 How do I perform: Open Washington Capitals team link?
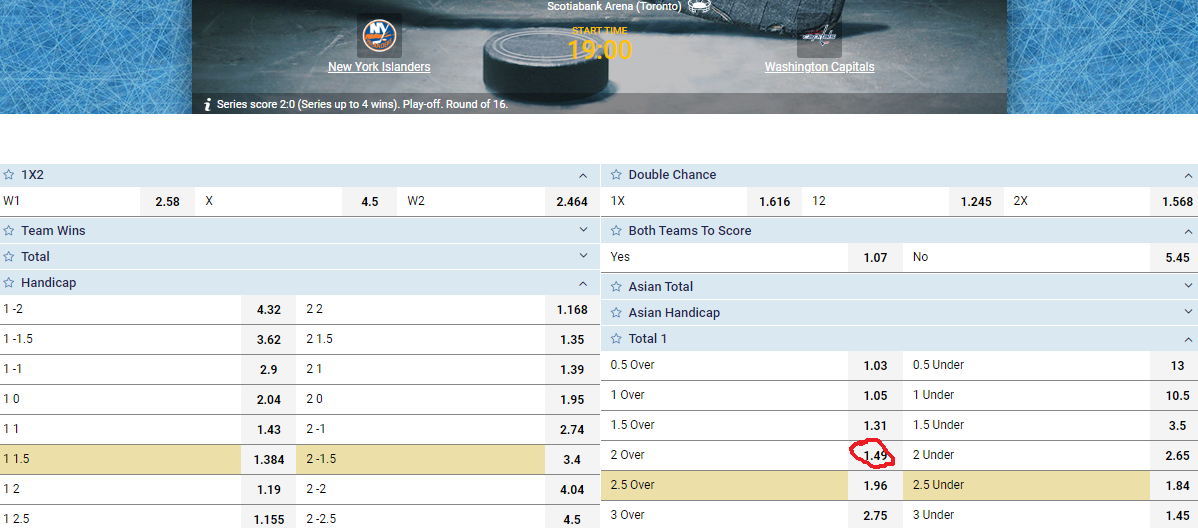pos(819,66)
